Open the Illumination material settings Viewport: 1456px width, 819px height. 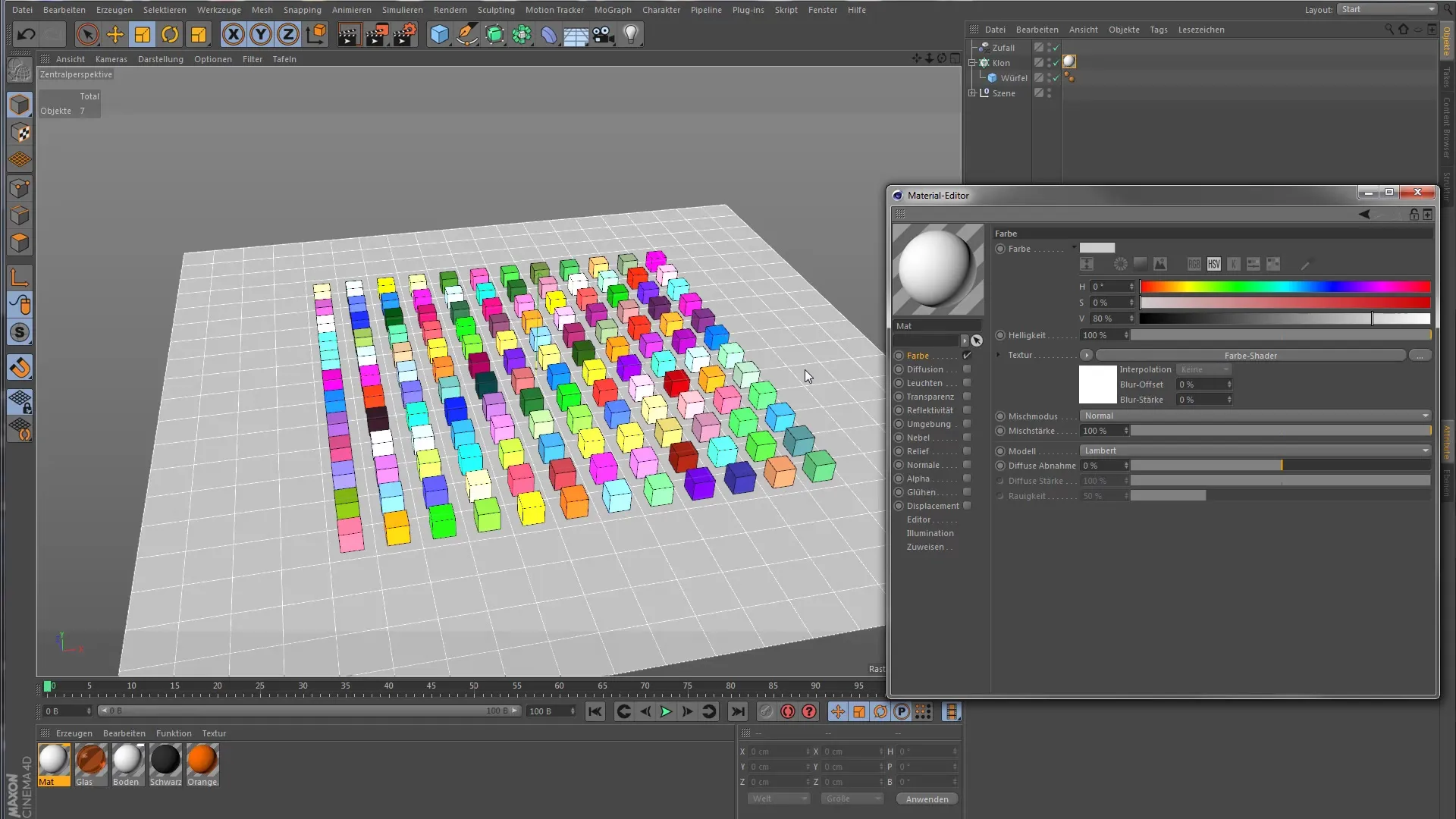930,533
